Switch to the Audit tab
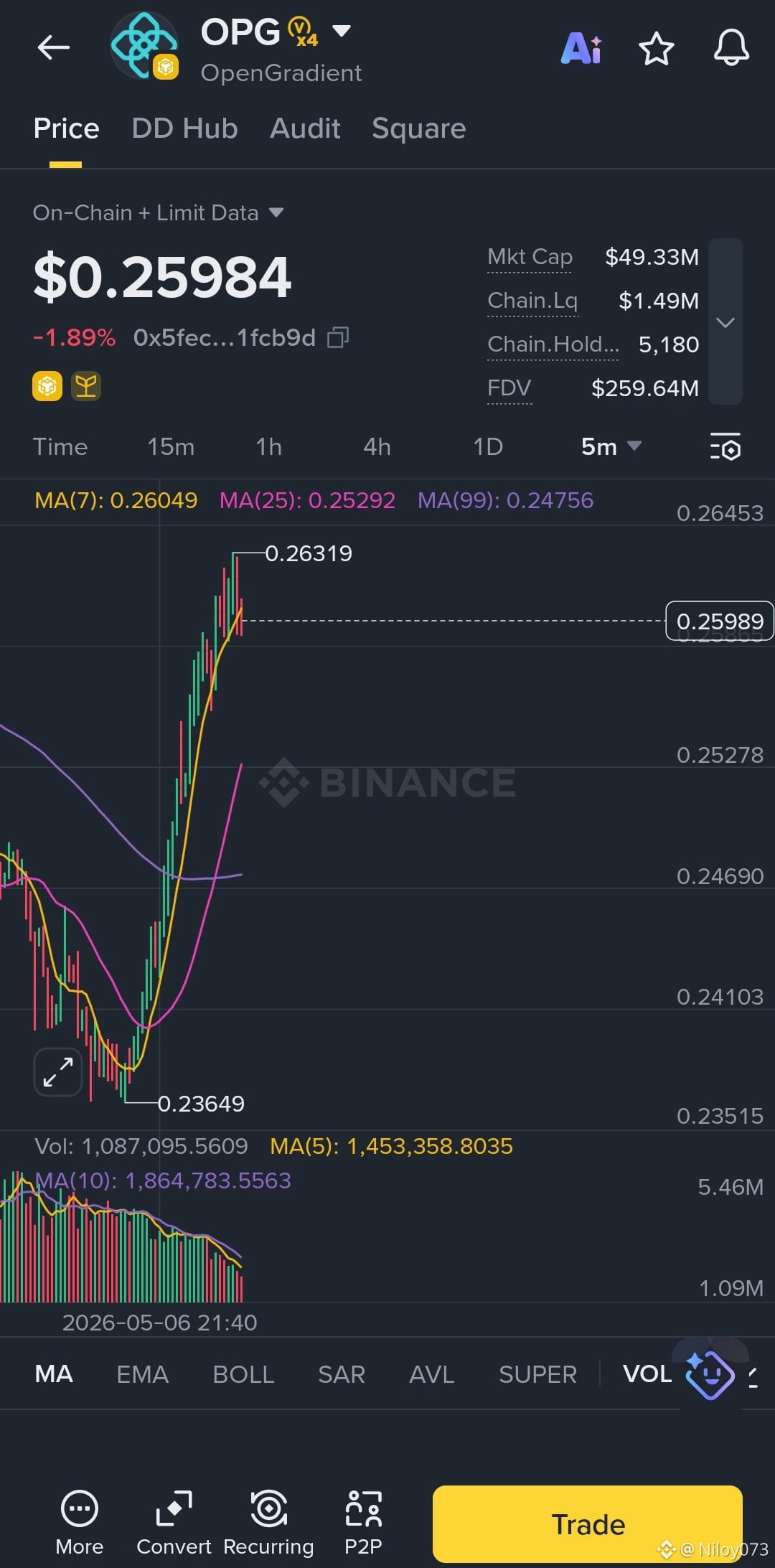 (x=305, y=128)
